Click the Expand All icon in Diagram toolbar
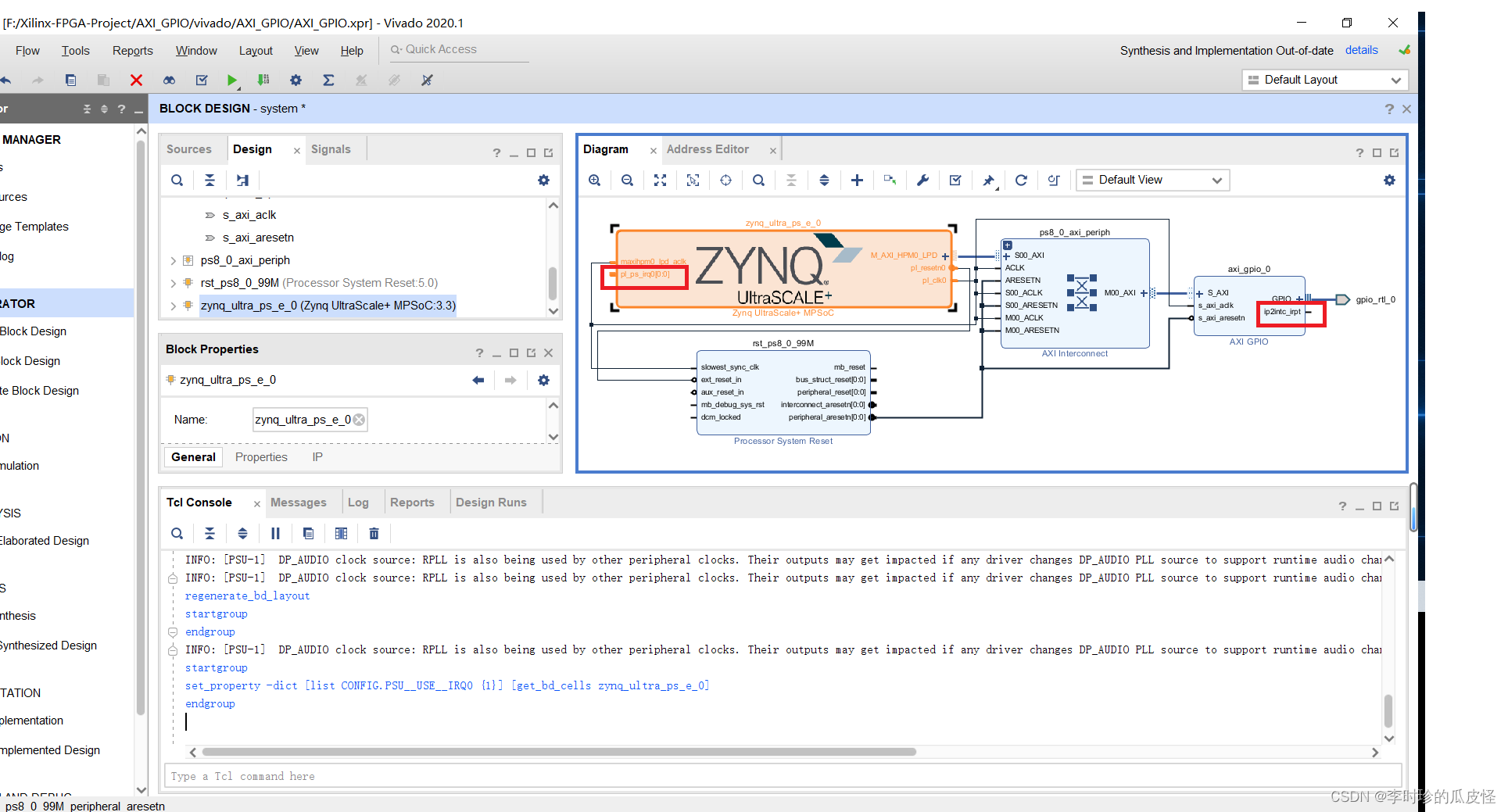Viewport: 1508px width, 812px height. 824,181
